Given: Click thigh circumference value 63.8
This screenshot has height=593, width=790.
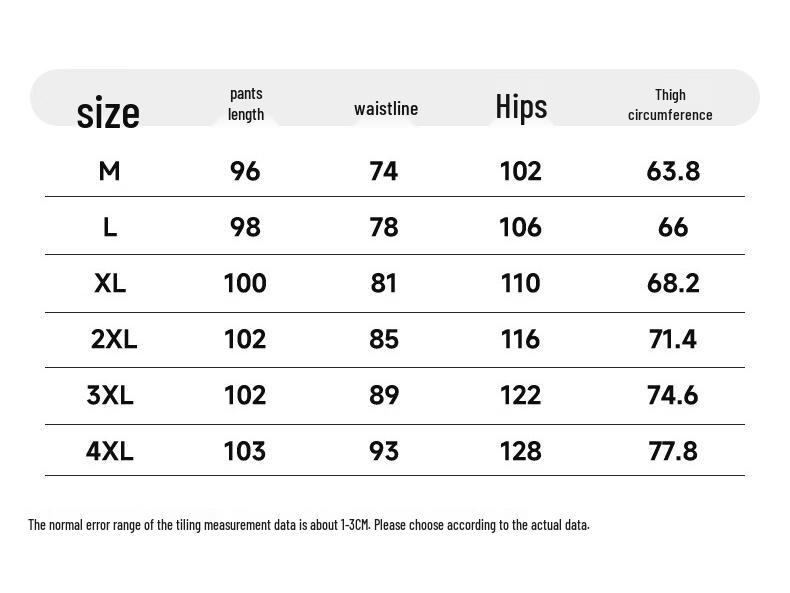Looking at the screenshot, I should click(673, 171).
